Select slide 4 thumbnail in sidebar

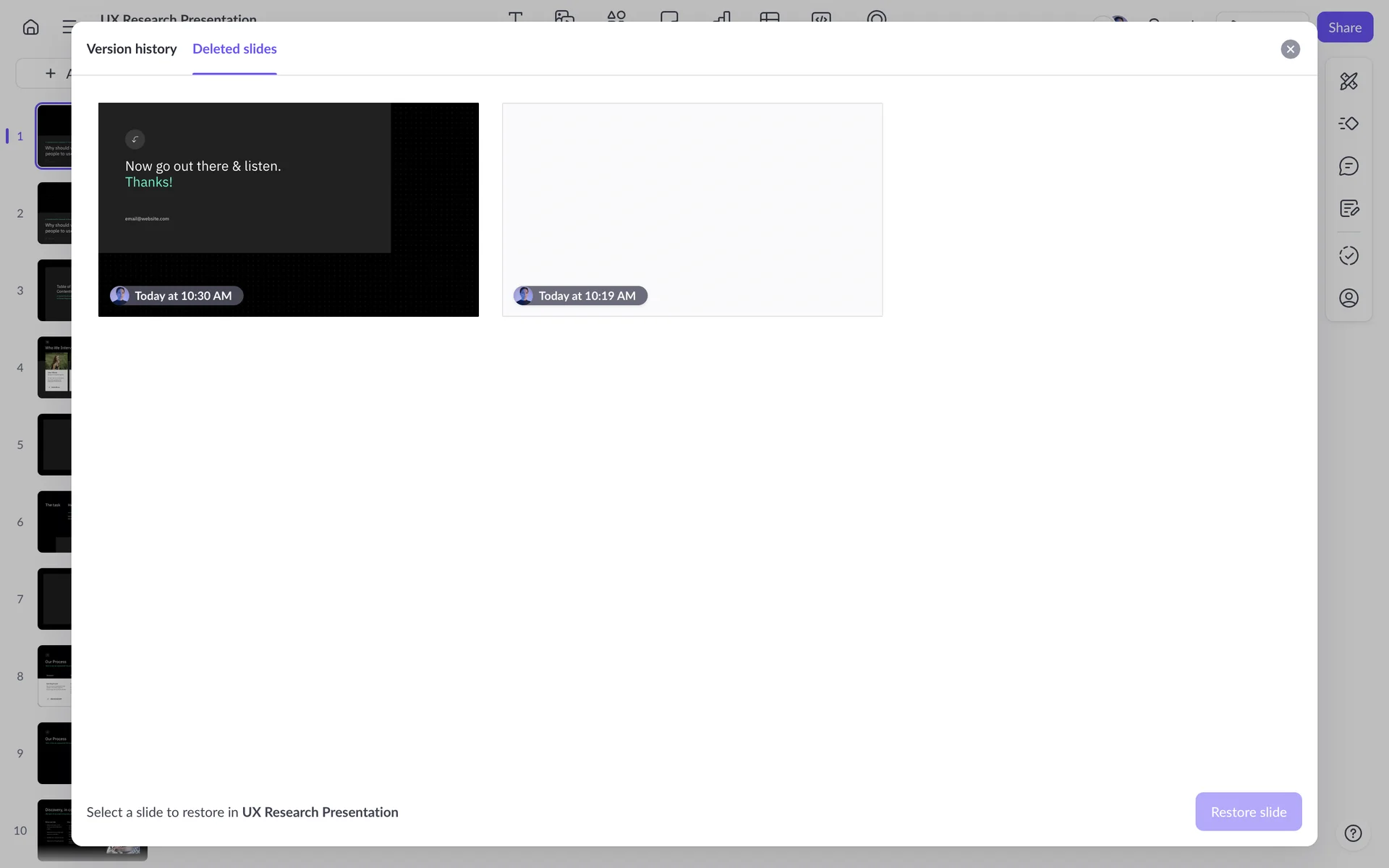pyautogui.click(x=54, y=367)
